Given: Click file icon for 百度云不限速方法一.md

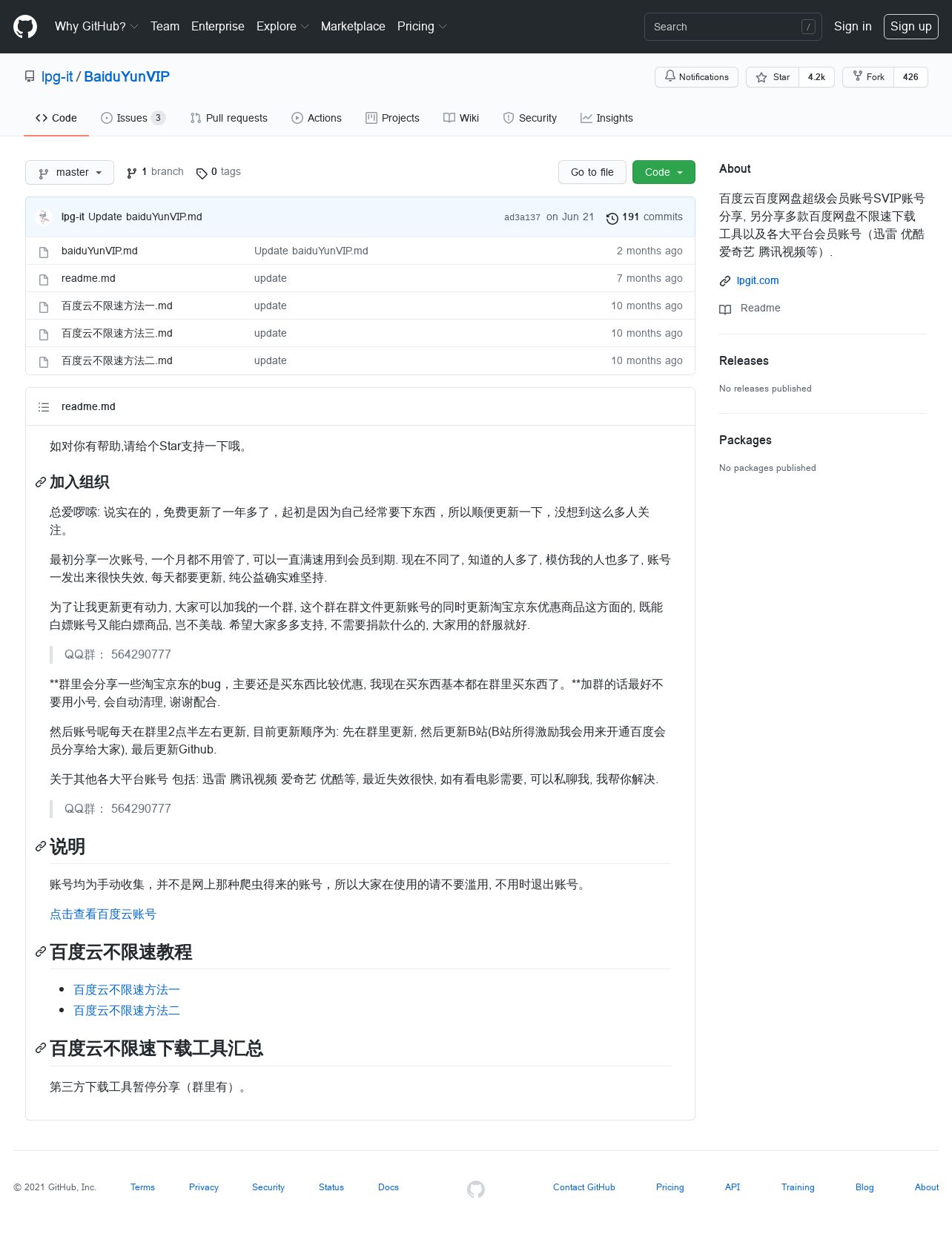Looking at the screenshot, I should click(x=44, y=307).
